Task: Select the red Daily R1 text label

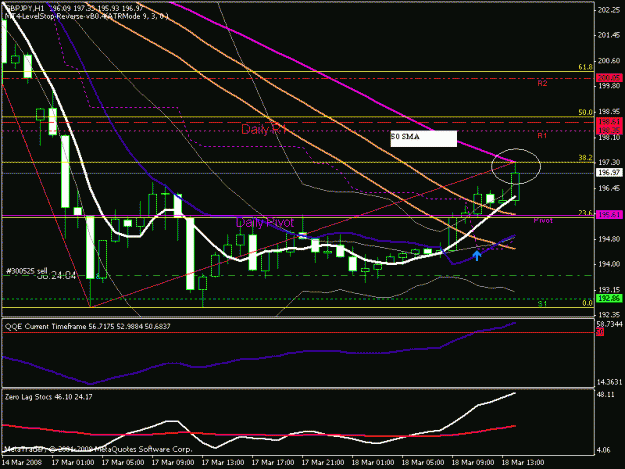Action: (264, 129)
